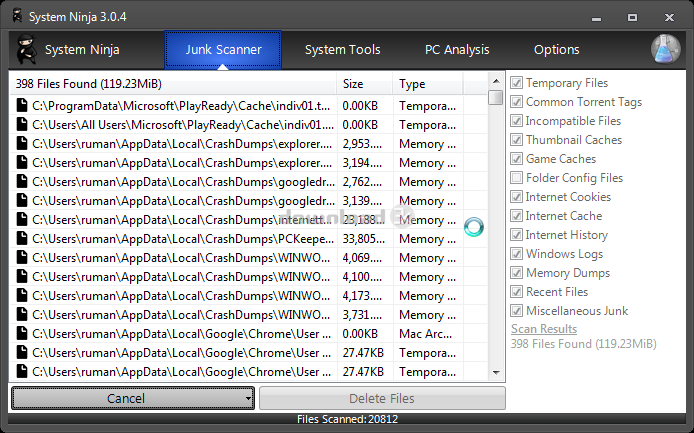Click file icon of All Users PlayReady row
Screen dimensions: 694x433
click(22, 125)
